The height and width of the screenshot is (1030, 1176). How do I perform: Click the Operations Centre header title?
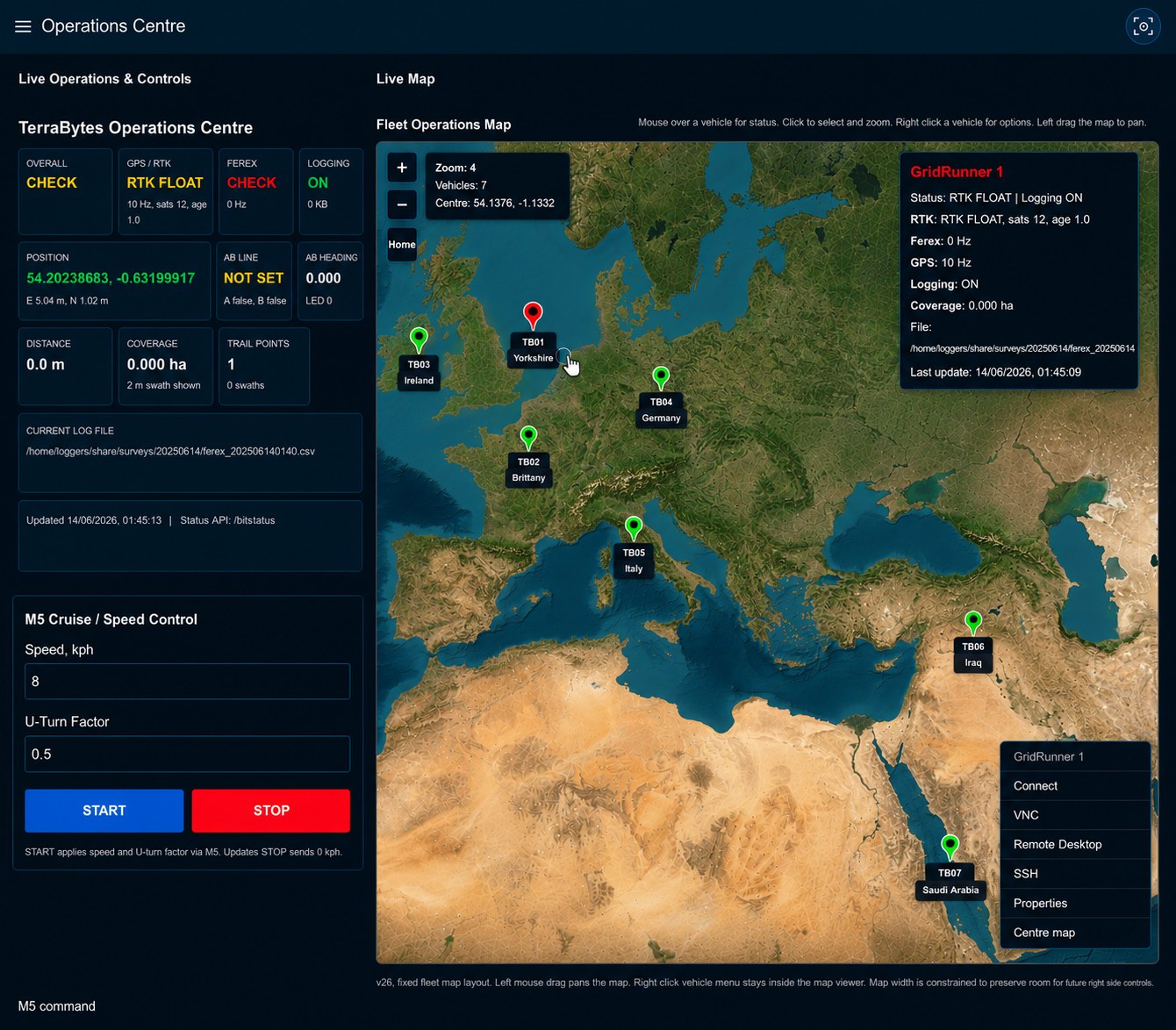113,26
